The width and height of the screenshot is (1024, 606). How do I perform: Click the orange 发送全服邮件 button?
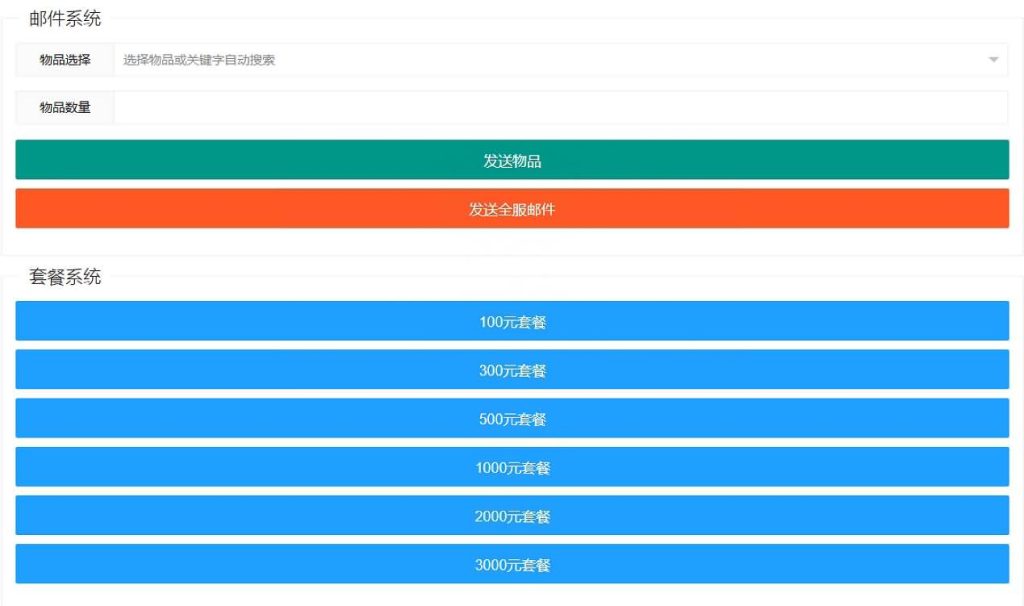coord(512,209)
